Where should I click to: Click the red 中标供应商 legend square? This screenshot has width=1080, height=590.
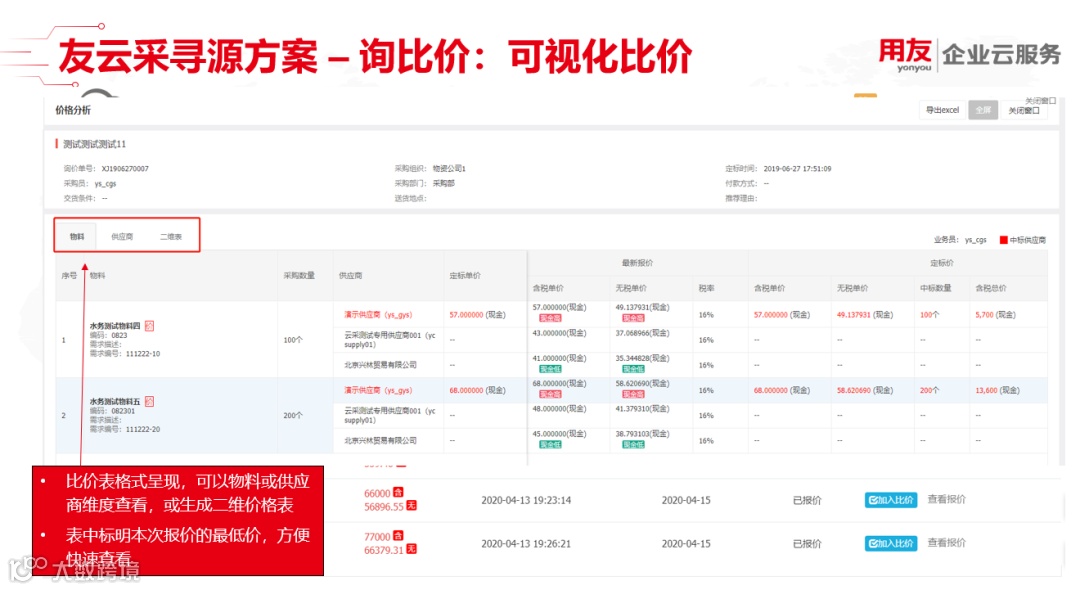1004,240
